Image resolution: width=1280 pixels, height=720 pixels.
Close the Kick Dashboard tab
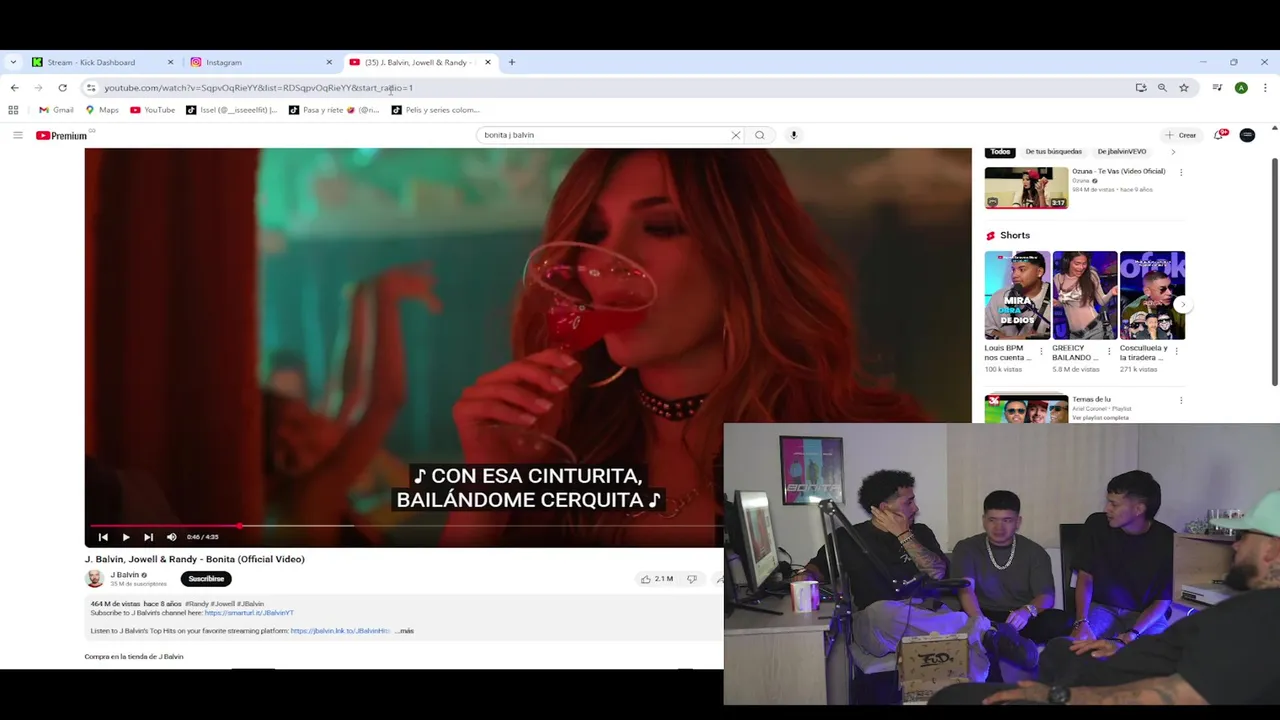[x=170, y=62]
